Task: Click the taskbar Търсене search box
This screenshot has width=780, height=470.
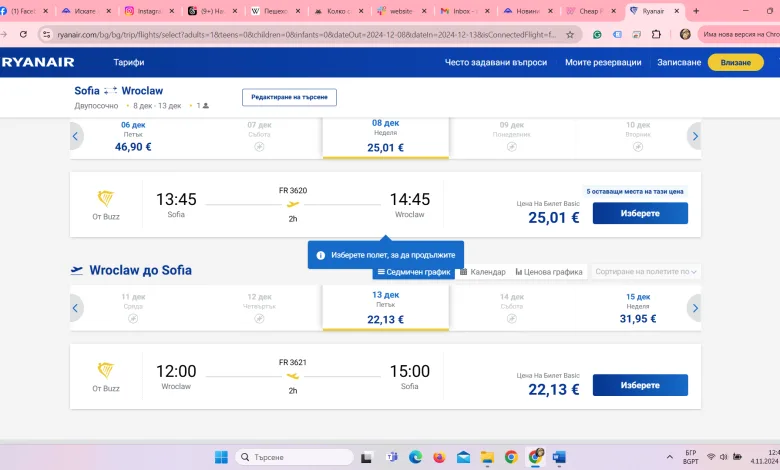Action: coord(294,457)
